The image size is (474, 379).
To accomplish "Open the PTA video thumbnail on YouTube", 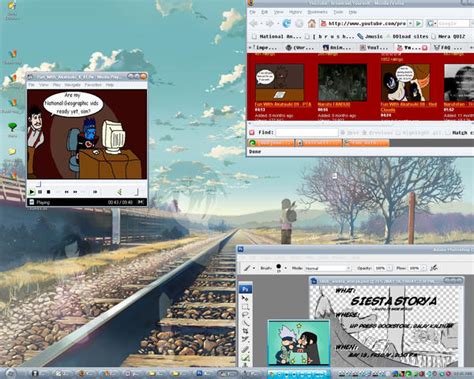I will click(x=279, y=82).
